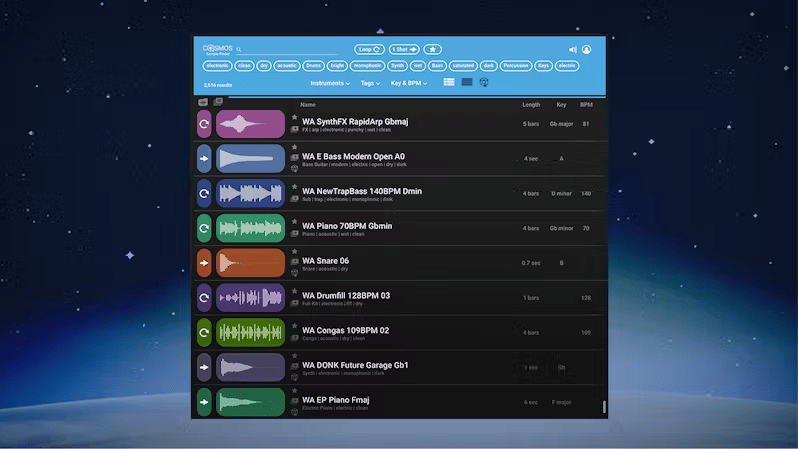Favorite WA E Bass Modern Open A0 star

(294, 147)
